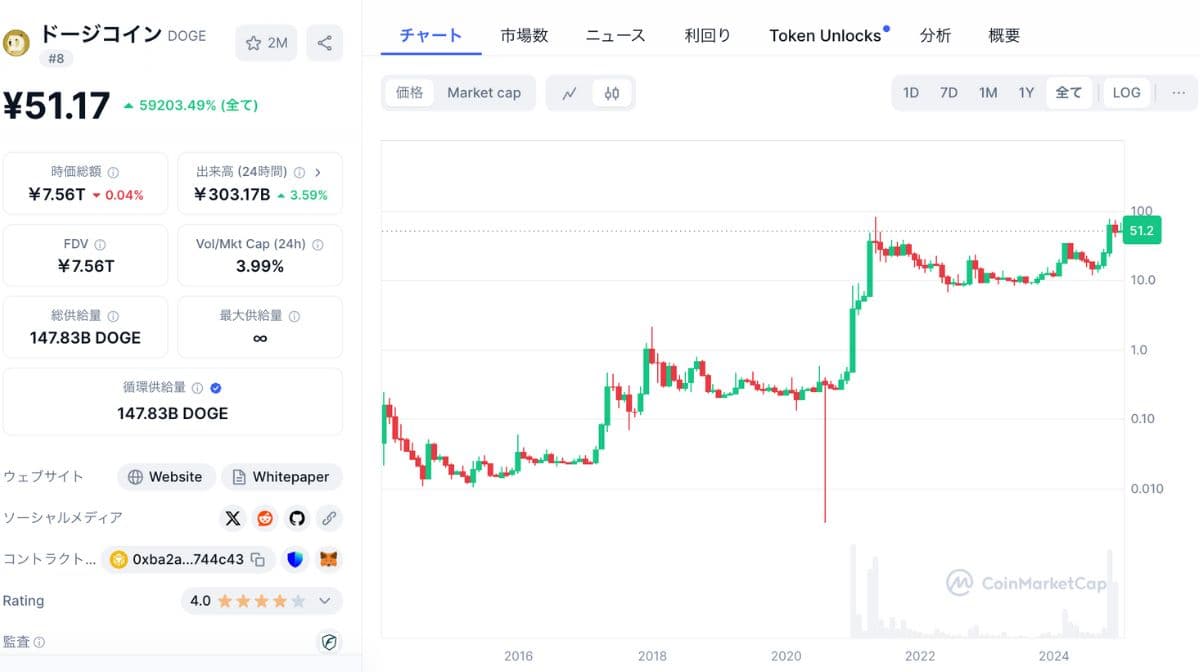Click the audit shield icon
Image resolution: width=1200 pixels, height=672 pixels.
click(x=329, y=642)
